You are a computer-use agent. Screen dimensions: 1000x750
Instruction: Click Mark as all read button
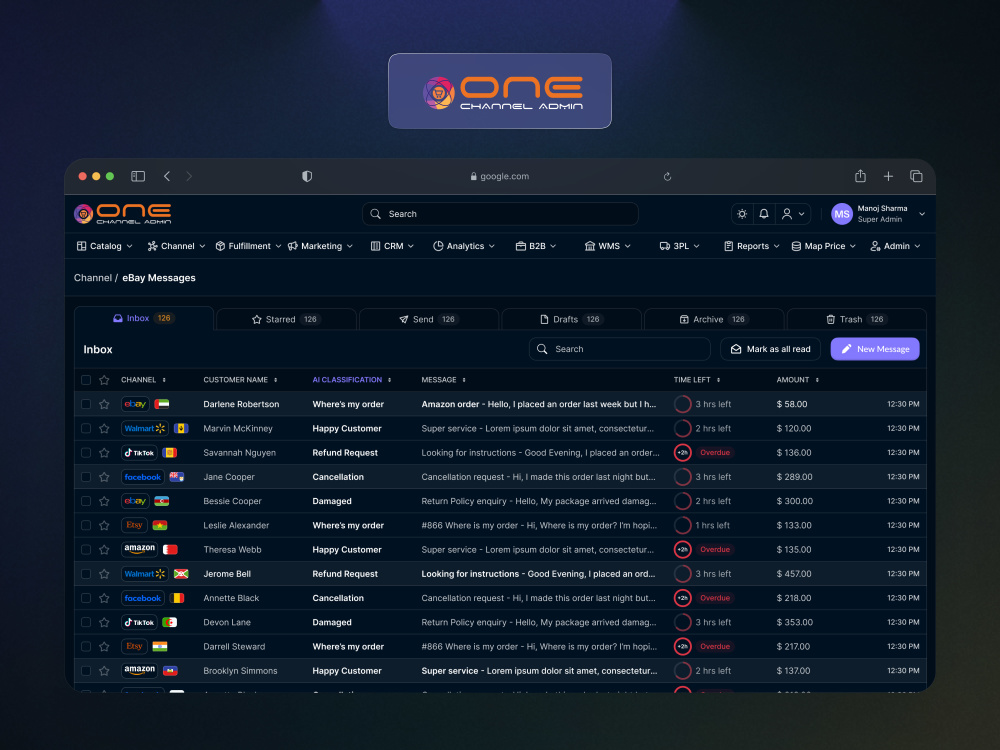(770, 349)
